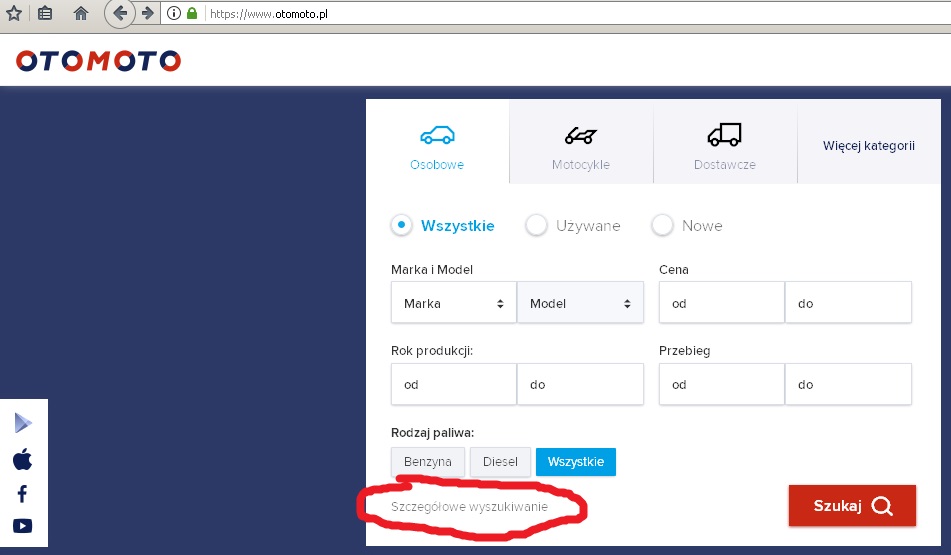
Task: Open Facebook icon in sidebar
Action: [22, 494]
